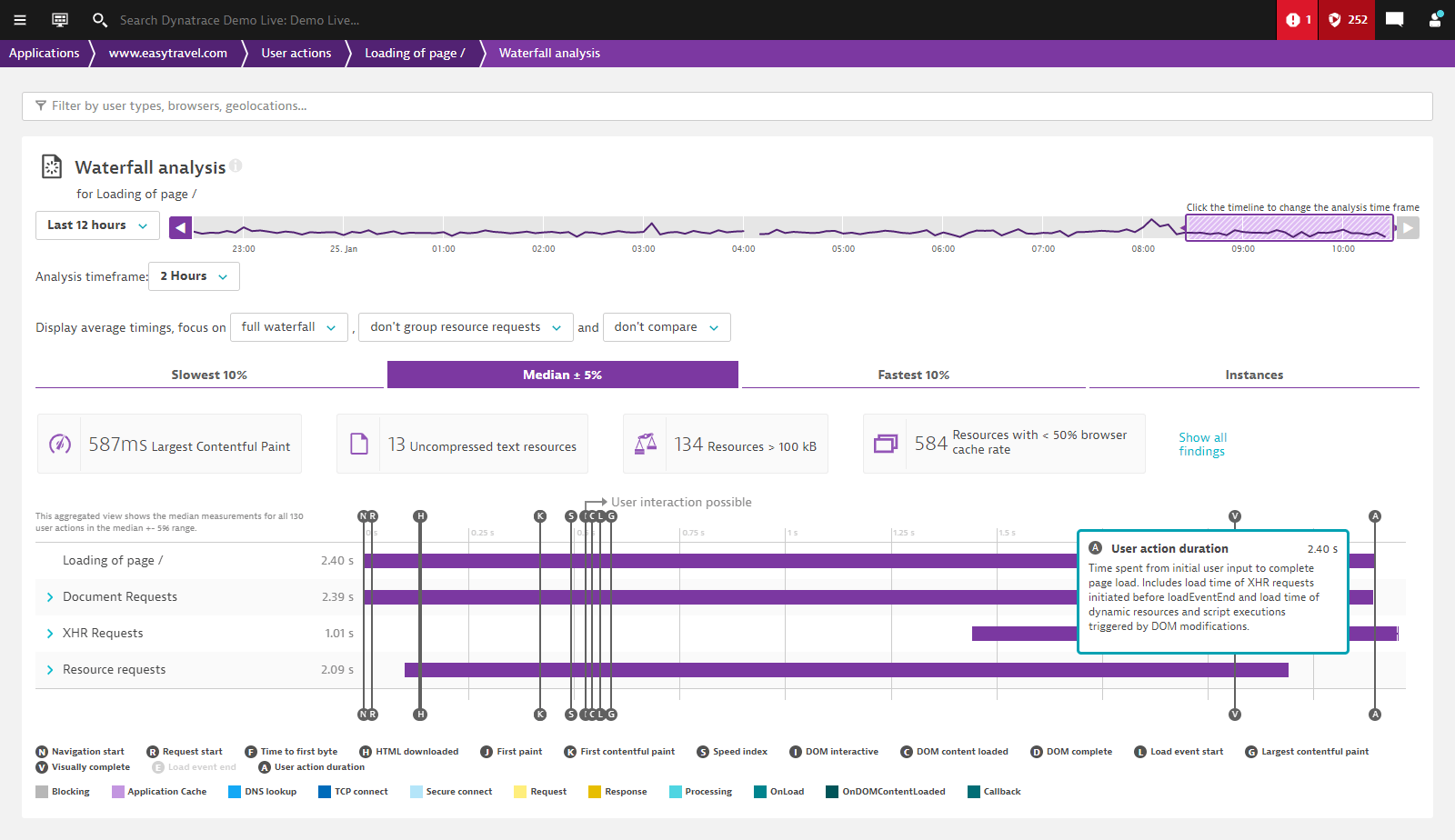Open the don't group resource requests dropdown
The image size is (1455, 840).
466,327
